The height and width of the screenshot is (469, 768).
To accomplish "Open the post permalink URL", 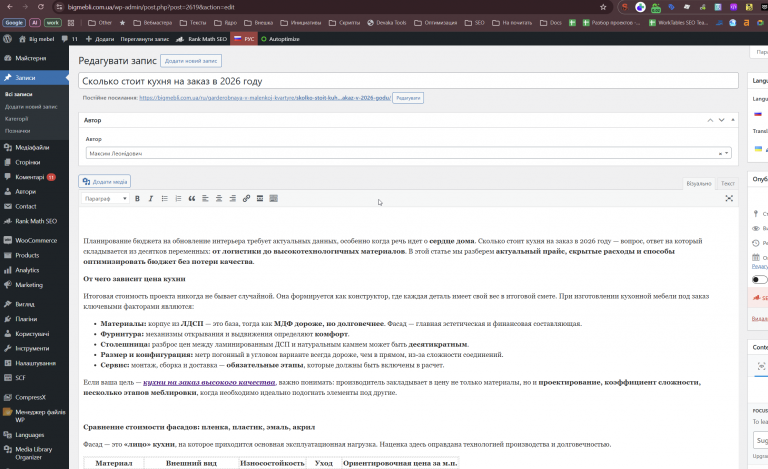I will click(265, 98).
